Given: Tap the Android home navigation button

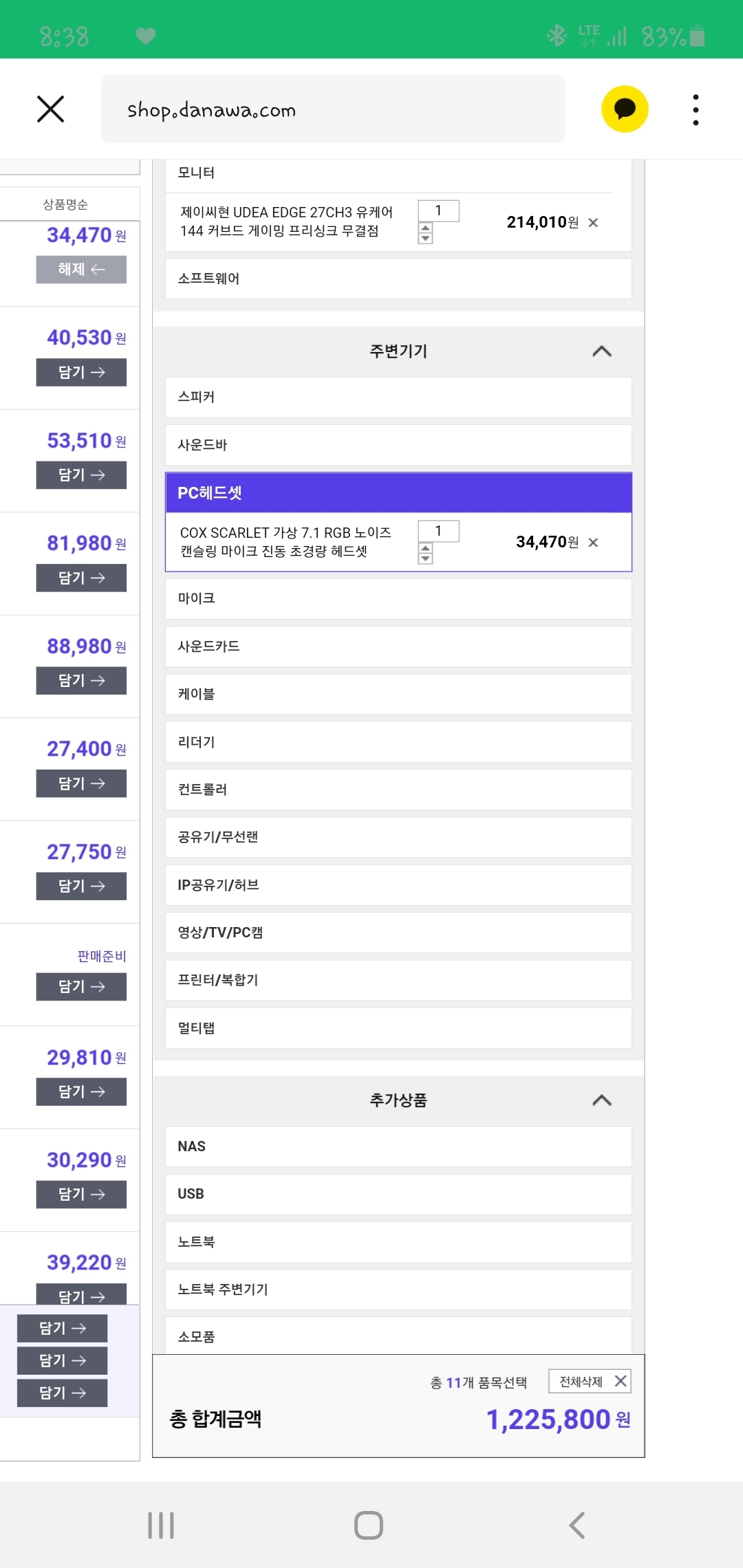Looking at the screenshot, I should 369,1525.
